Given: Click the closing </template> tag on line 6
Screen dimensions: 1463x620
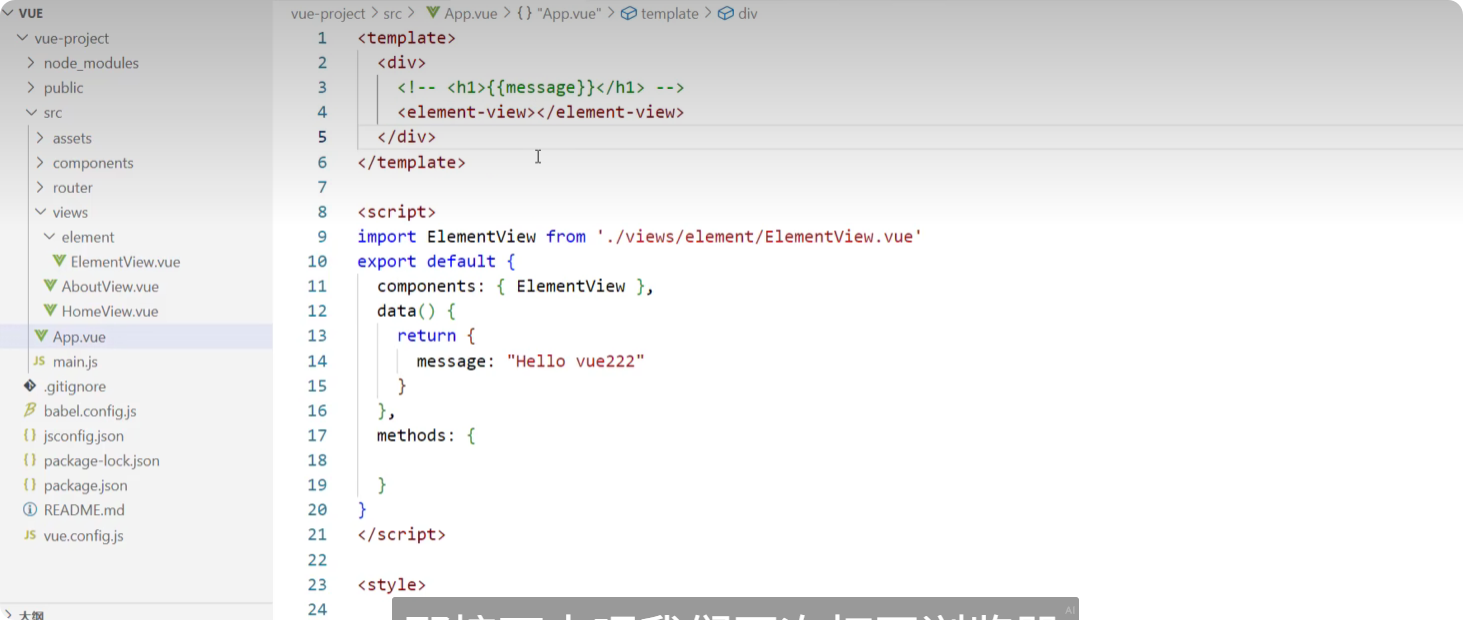Looking at the screenshot, I should tap(412, 162).
